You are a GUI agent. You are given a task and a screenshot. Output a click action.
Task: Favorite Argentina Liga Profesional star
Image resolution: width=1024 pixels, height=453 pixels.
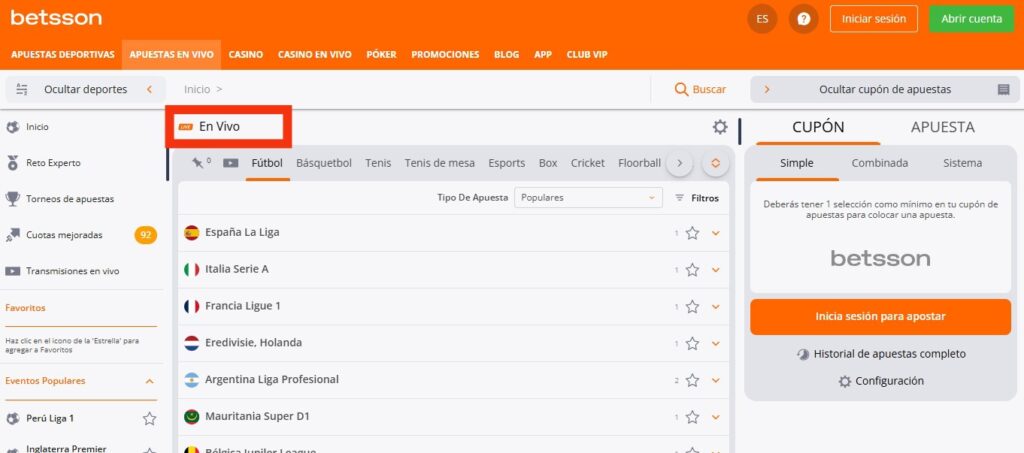pos(692,380)
